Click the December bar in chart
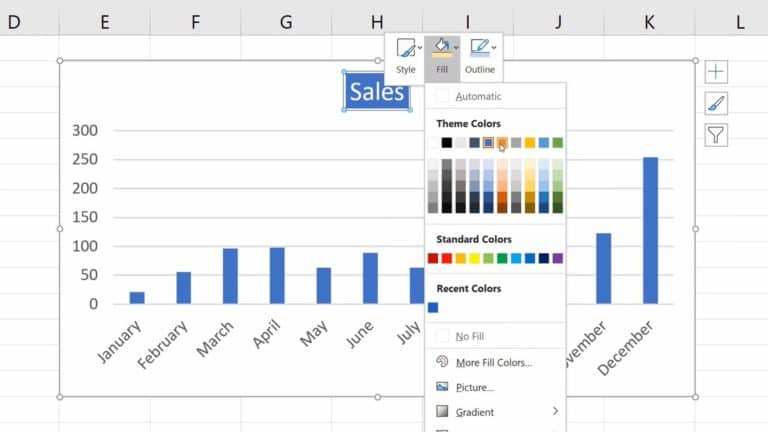The image size is (768, 432). click(650, 230)
